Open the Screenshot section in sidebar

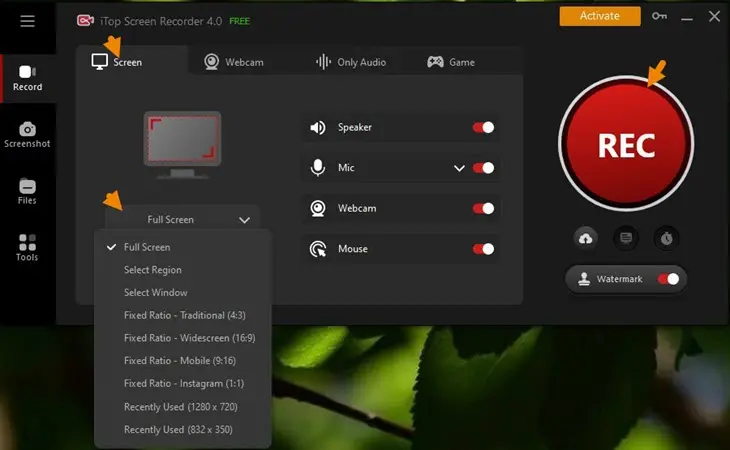(27, 135)
